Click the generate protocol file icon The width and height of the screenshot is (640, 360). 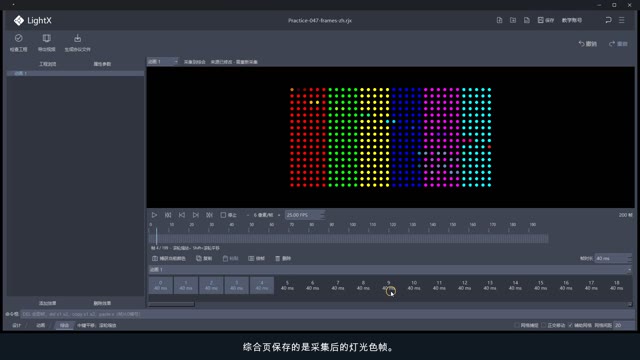77,38
